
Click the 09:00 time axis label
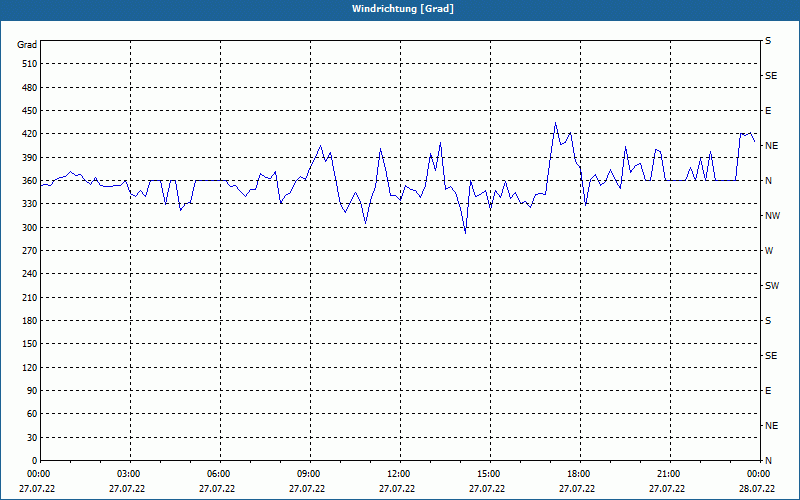(x=309, y=474)
